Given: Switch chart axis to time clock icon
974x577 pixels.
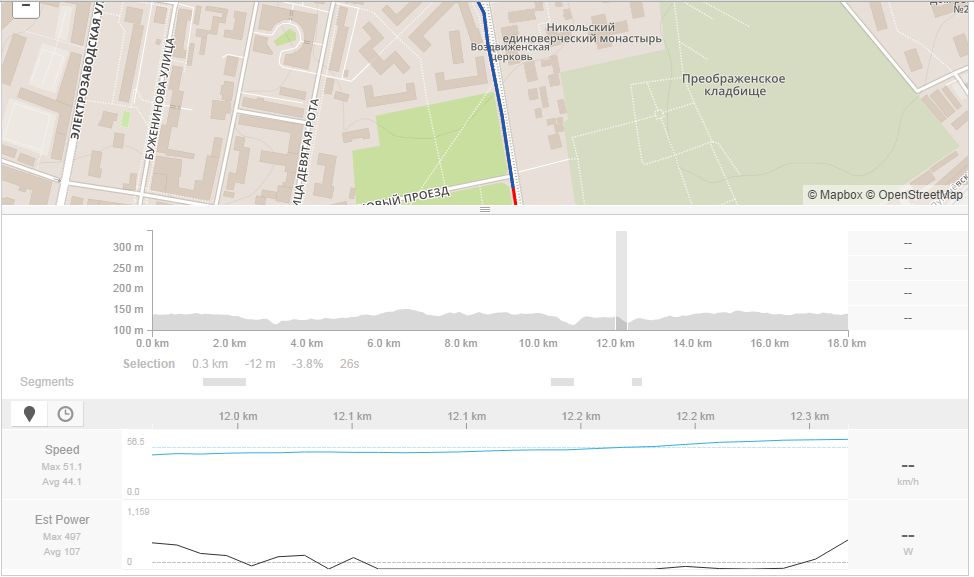Looking at the screenshot, I should click(65, 414).
